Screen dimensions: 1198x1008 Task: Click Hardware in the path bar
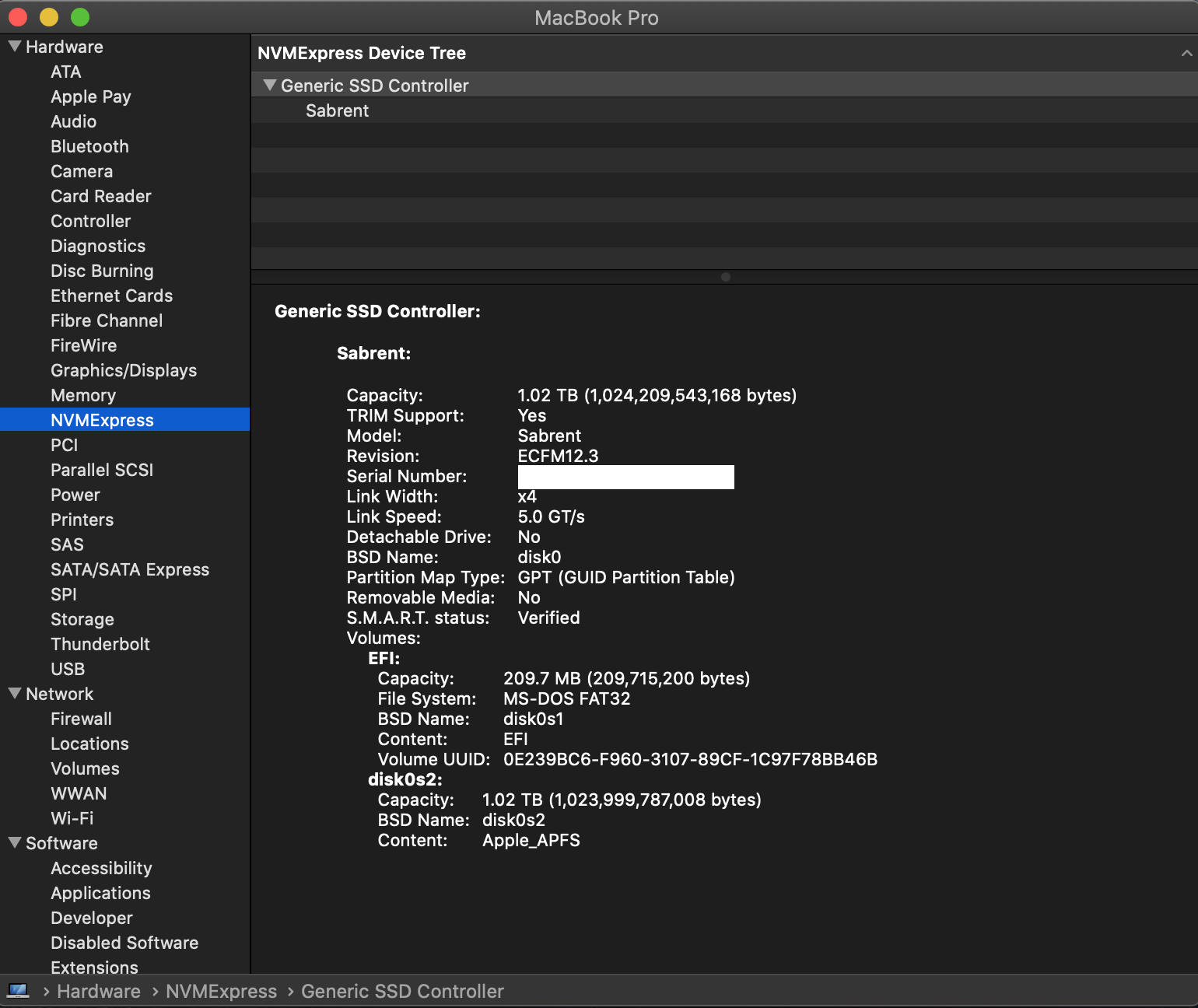(99, 991)
